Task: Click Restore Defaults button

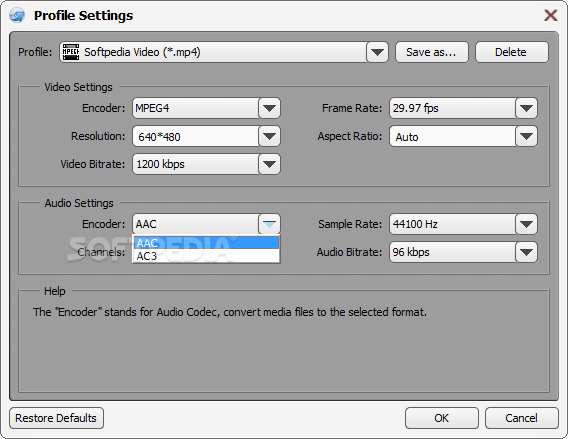Action: 56,418
